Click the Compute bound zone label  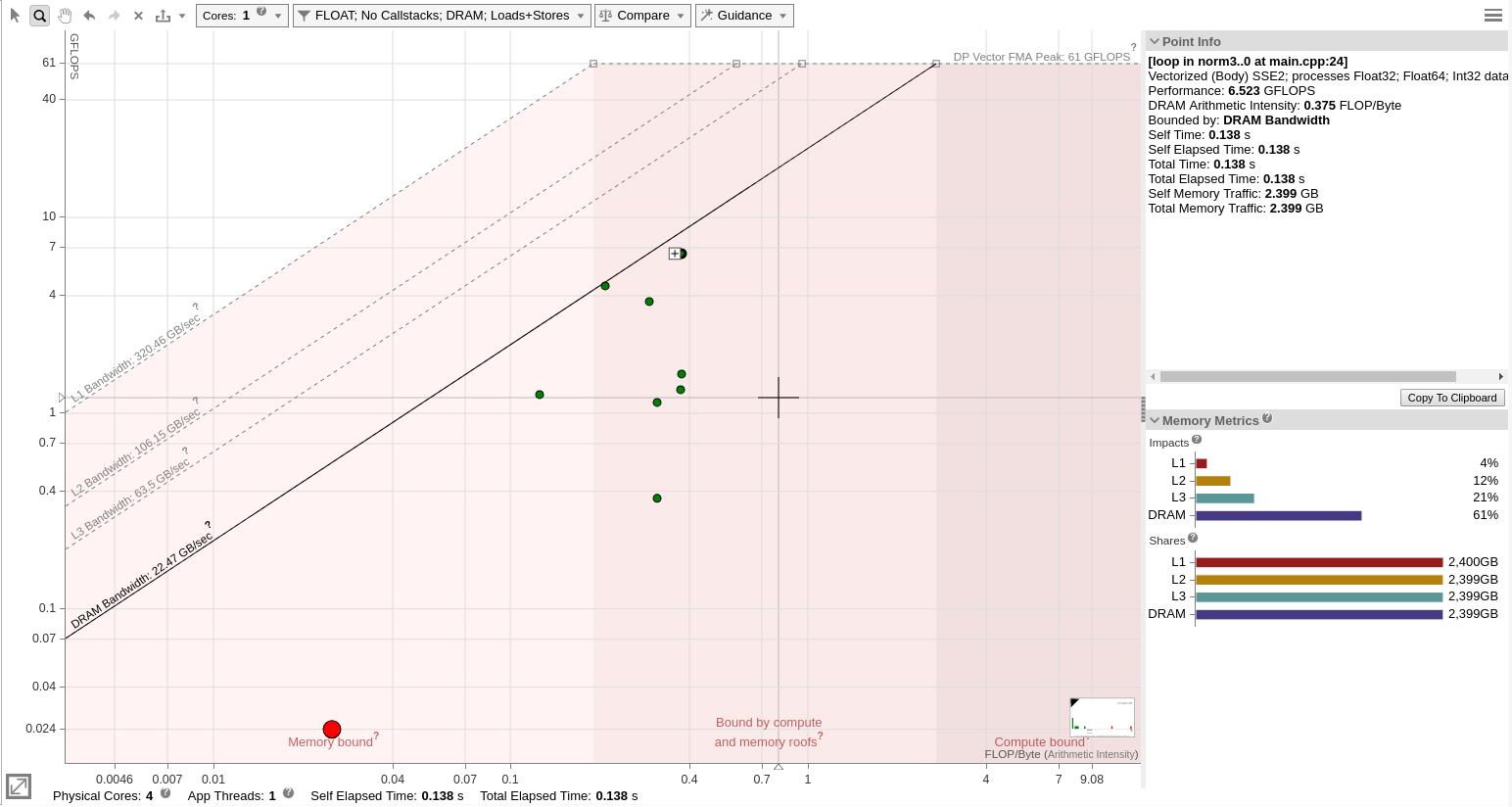1039,742
